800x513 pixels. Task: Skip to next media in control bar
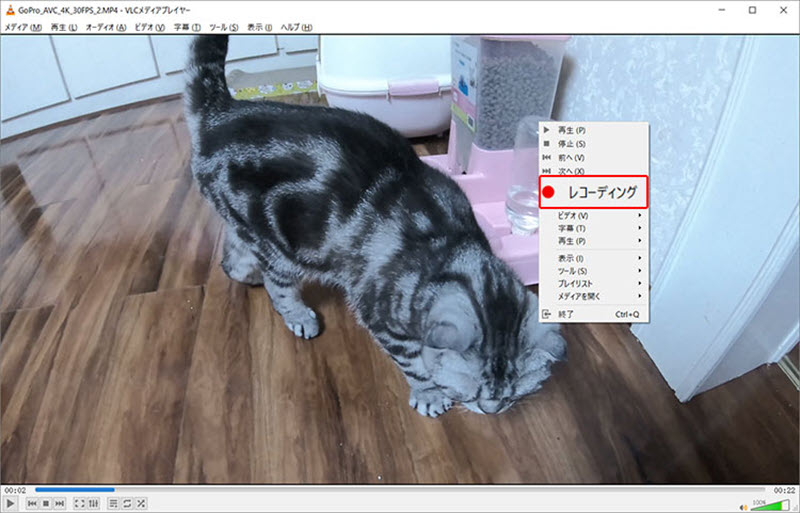(60, 503)
